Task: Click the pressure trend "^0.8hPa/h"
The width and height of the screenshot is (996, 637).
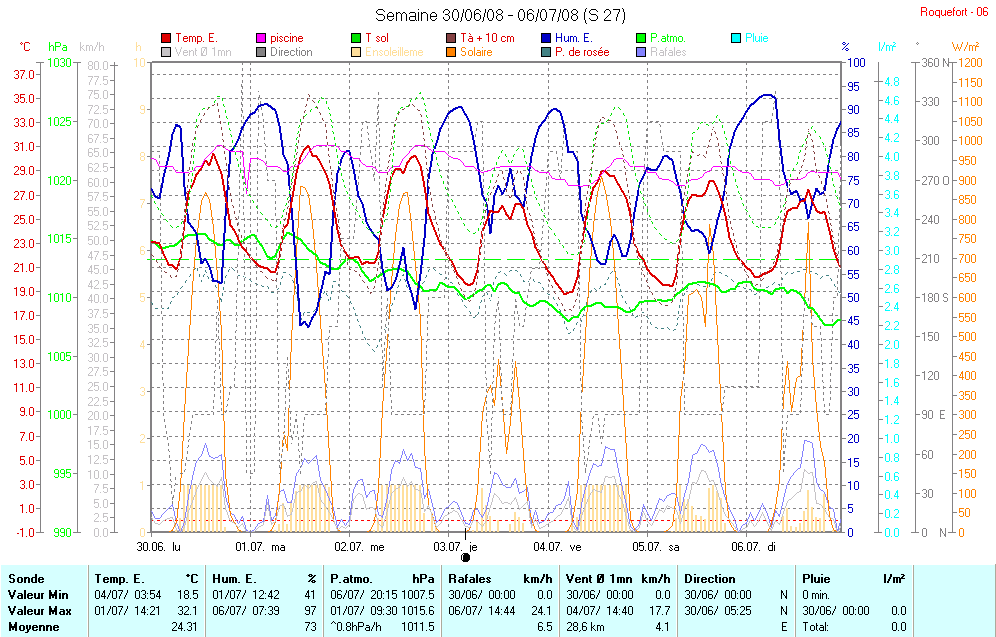Action: click(x=356, y=627)
